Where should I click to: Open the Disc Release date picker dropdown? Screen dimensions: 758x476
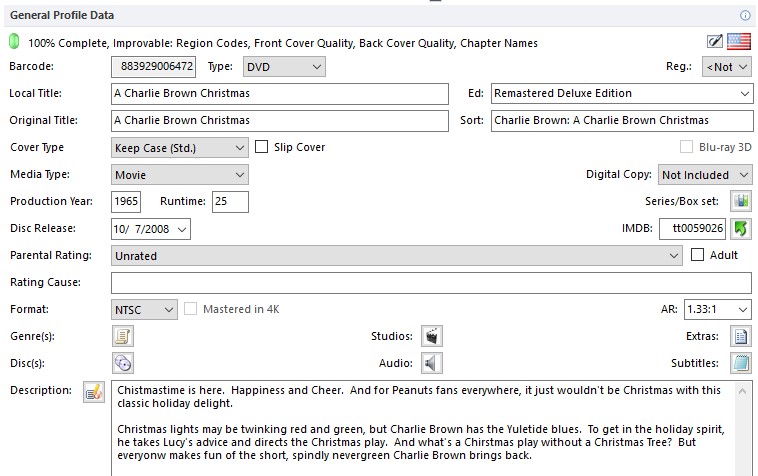pyautogui.click(x=182, y=229)
